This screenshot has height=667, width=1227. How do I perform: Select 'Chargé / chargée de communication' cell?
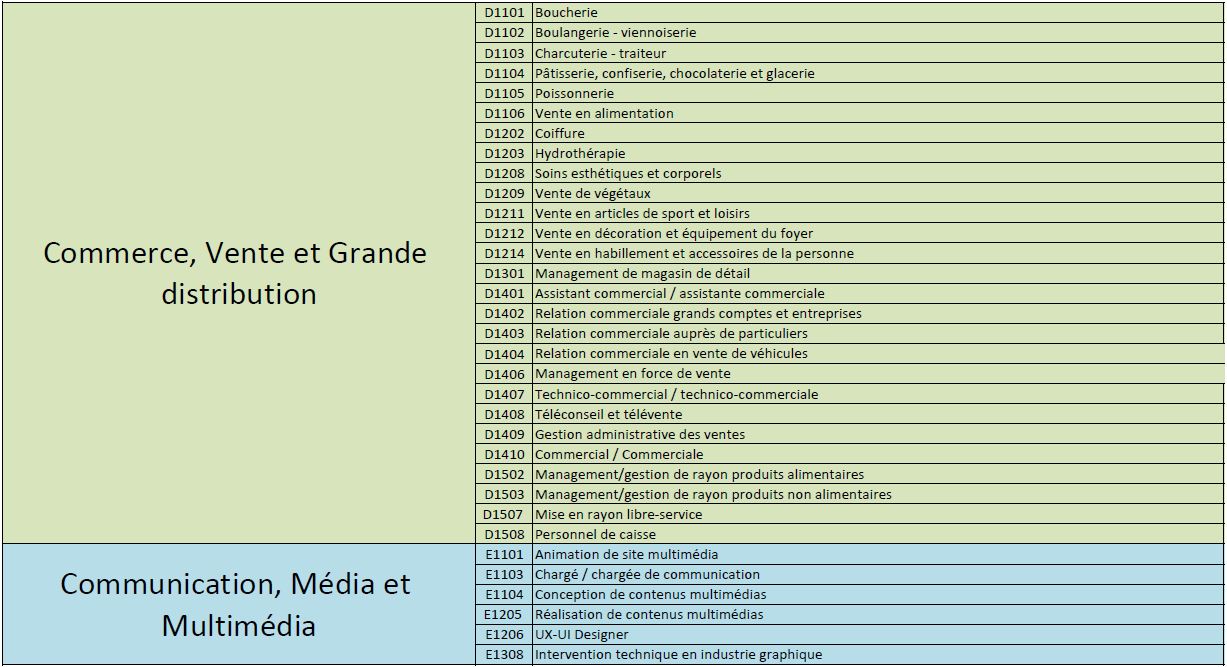(x=879, y=574)
